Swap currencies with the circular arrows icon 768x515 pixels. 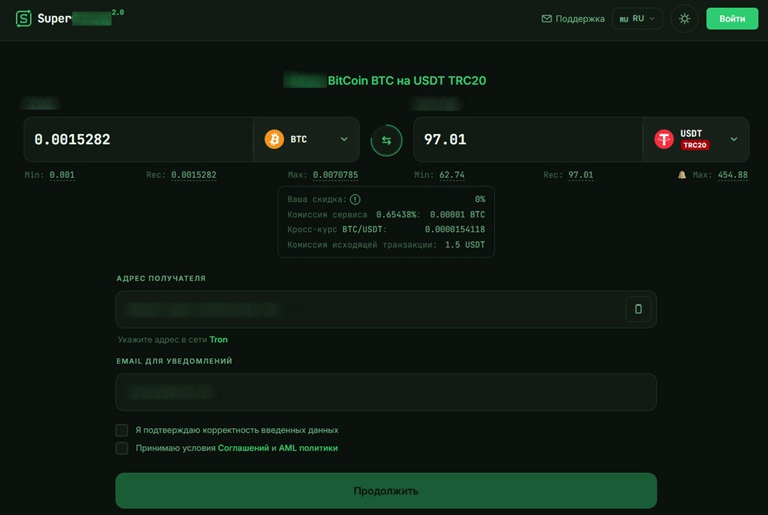point(386,141)
